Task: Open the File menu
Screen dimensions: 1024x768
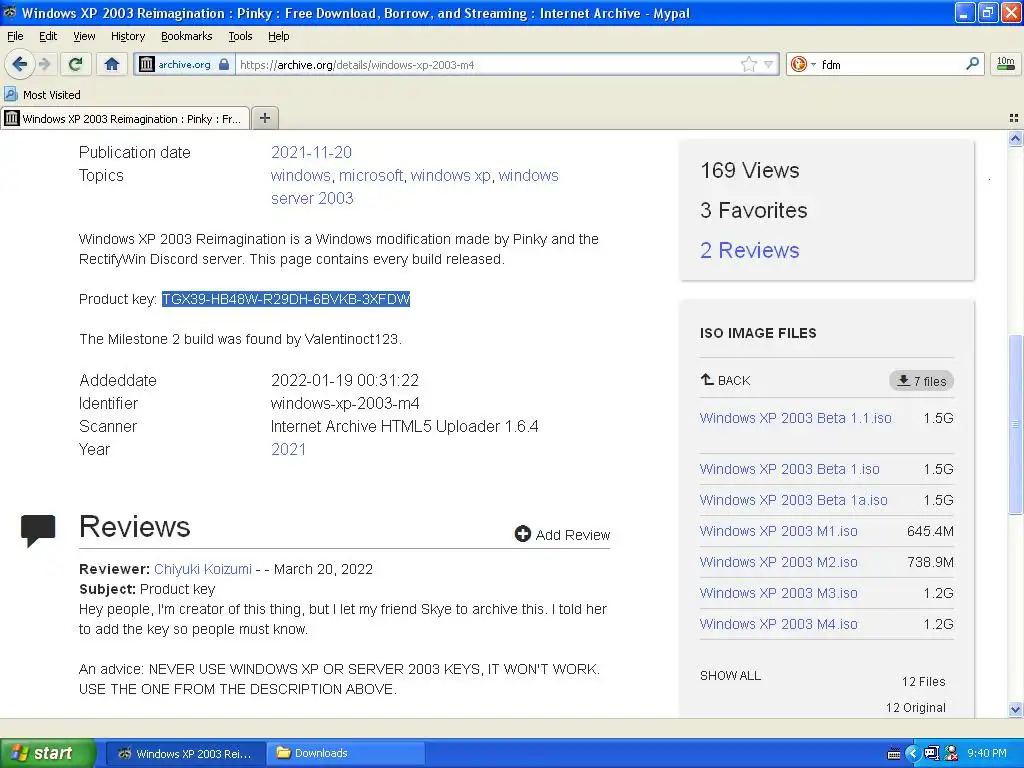Action: [x=15, y=36]
